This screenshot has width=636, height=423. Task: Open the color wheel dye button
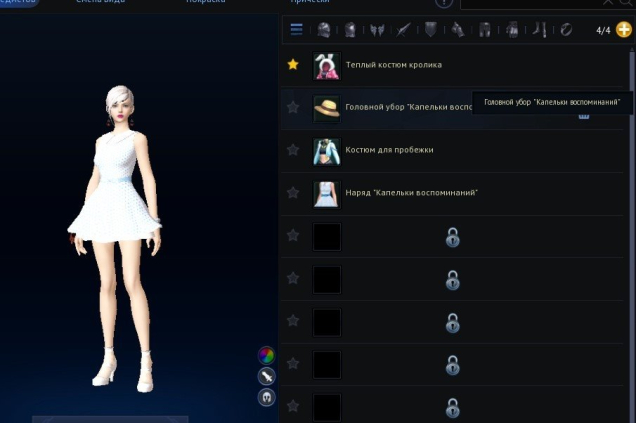coord(267,355)
